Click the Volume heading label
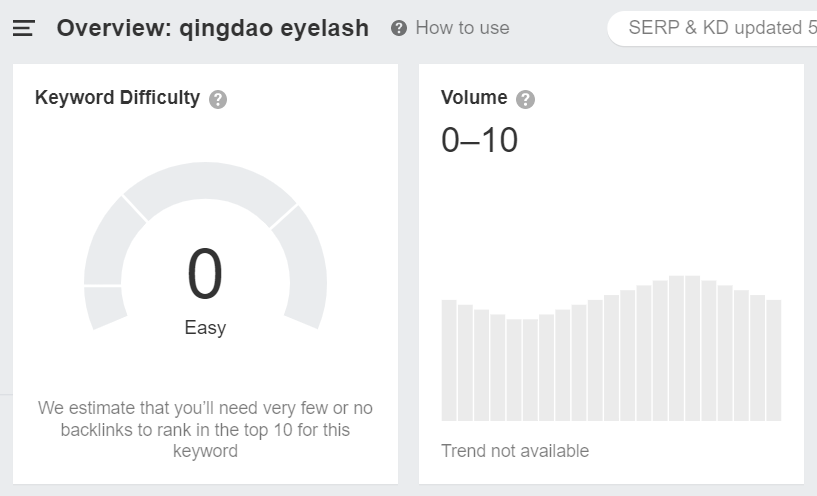This screenshot has width=817, height=496. (x=474, y=97)
